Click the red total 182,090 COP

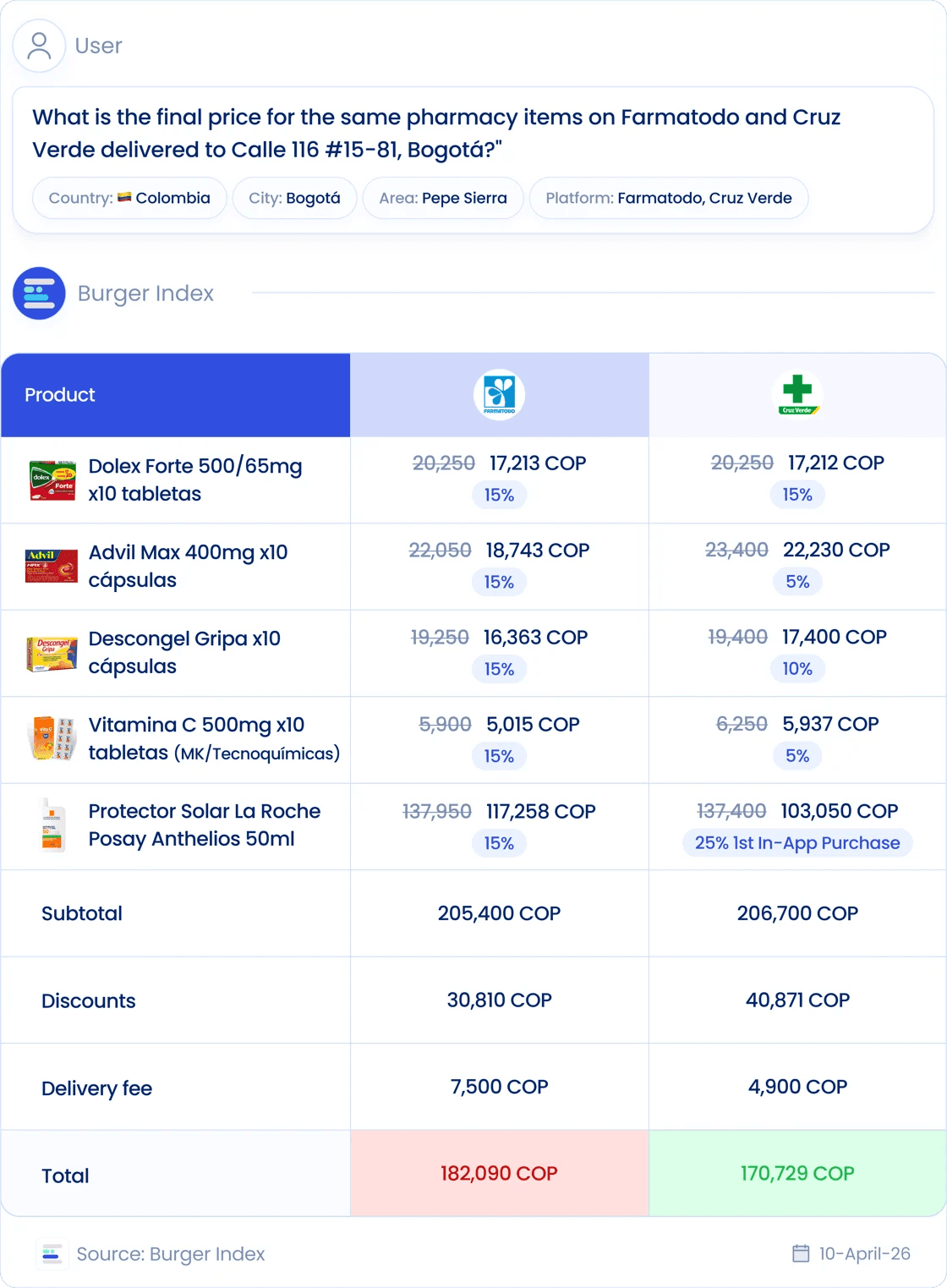pos(499,1174)
